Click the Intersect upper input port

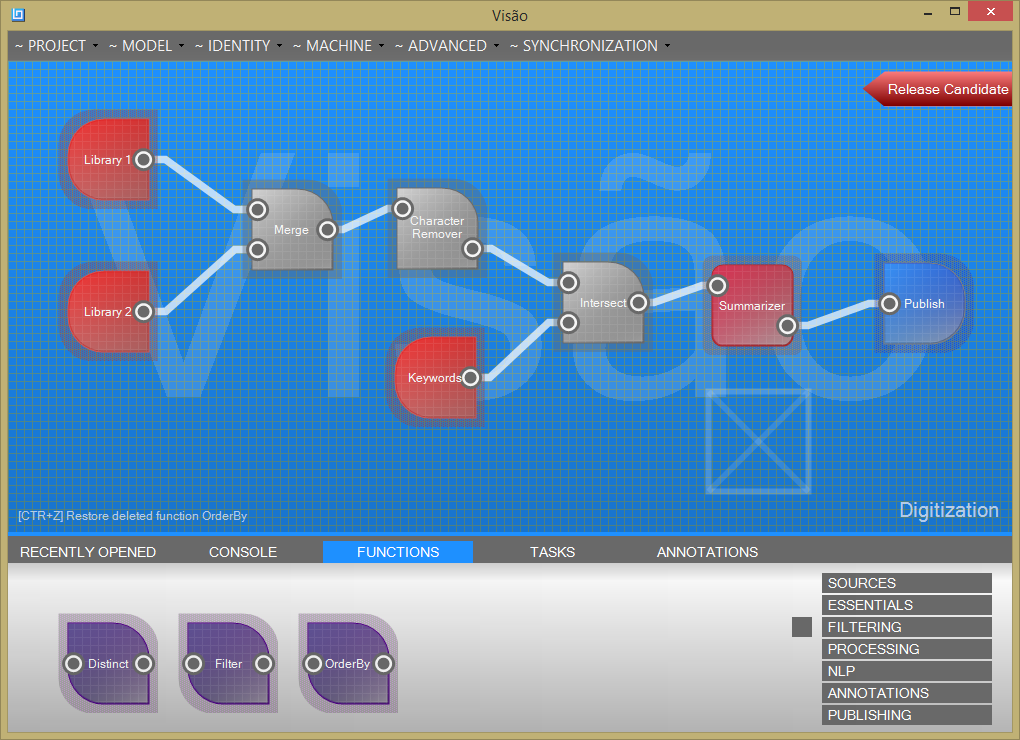(569, 282)
